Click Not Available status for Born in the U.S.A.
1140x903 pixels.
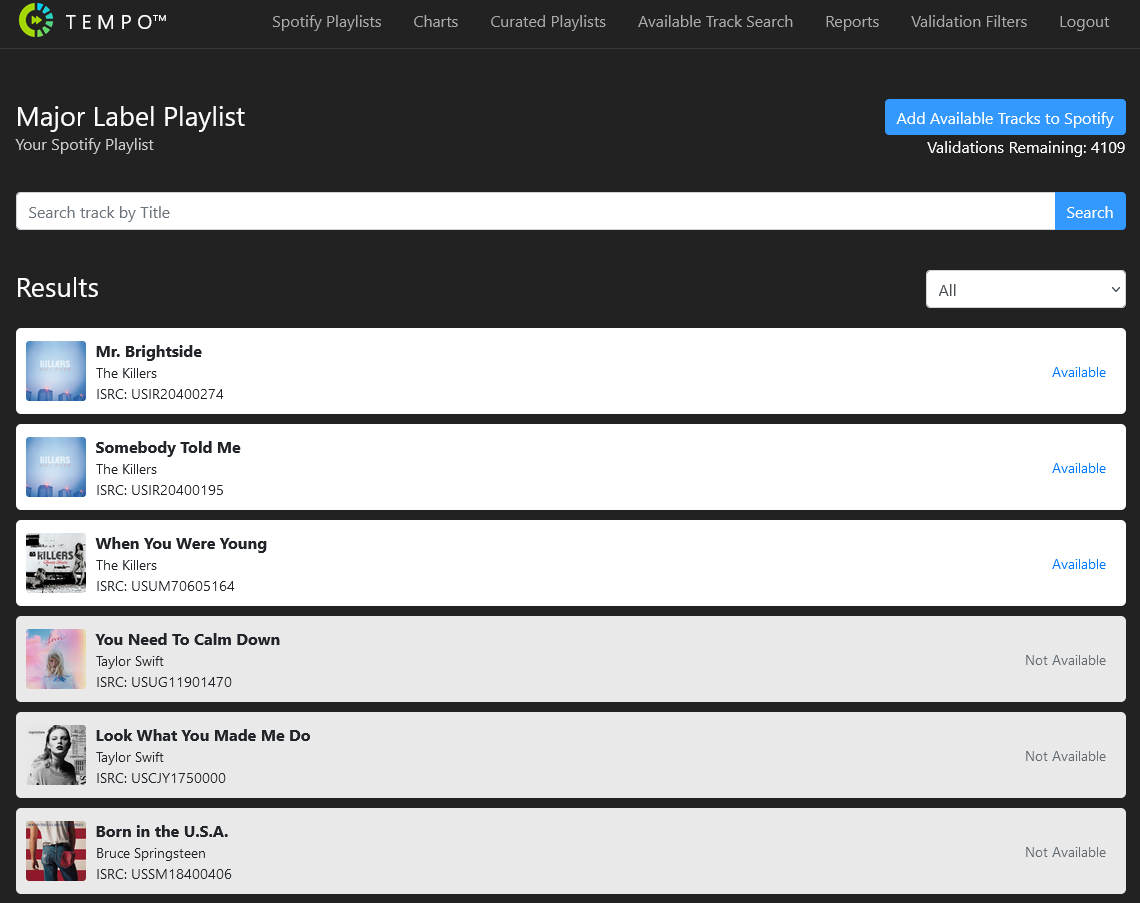(x=1065, y=852)
